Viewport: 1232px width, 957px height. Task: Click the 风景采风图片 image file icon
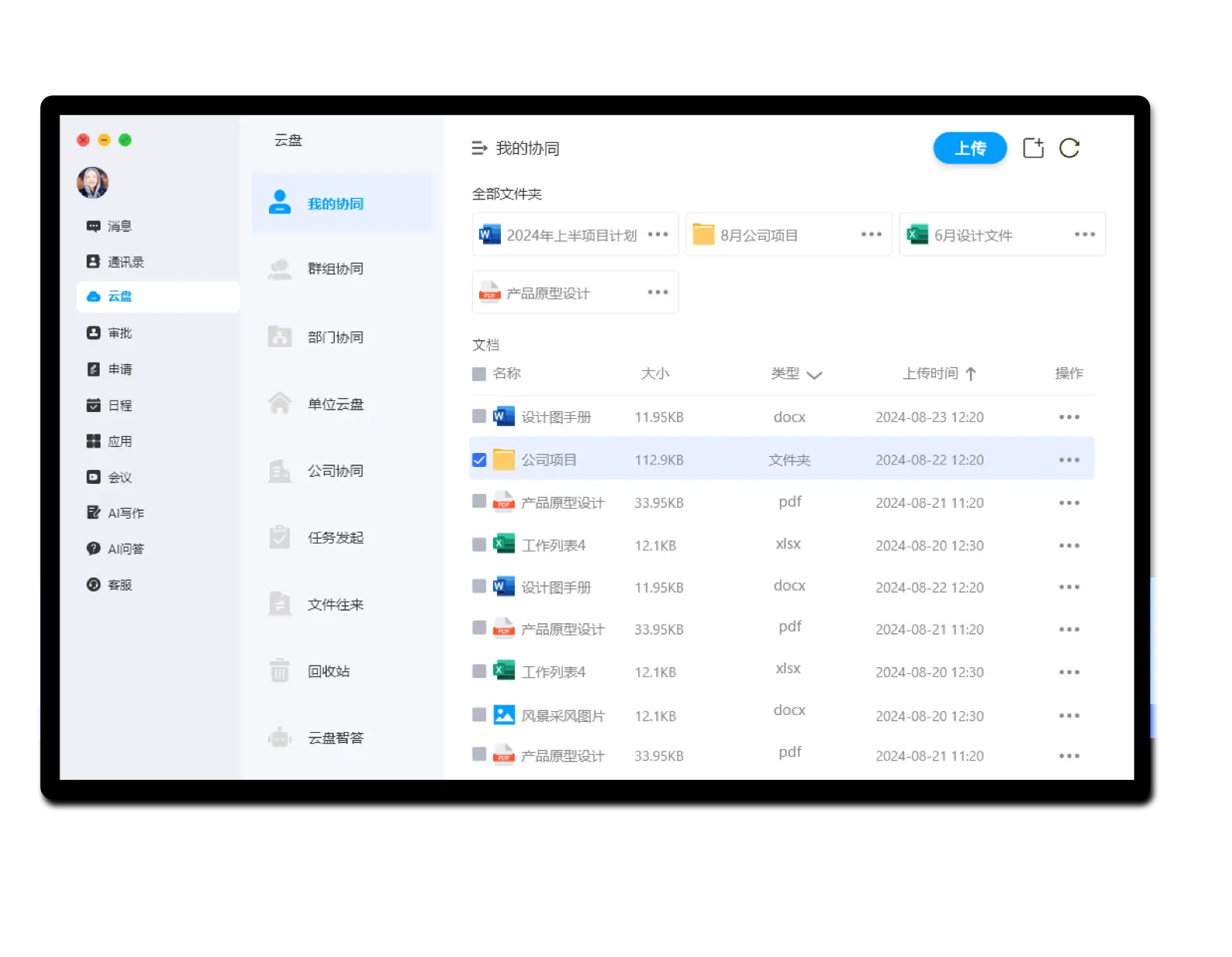[x=504, y=715]
